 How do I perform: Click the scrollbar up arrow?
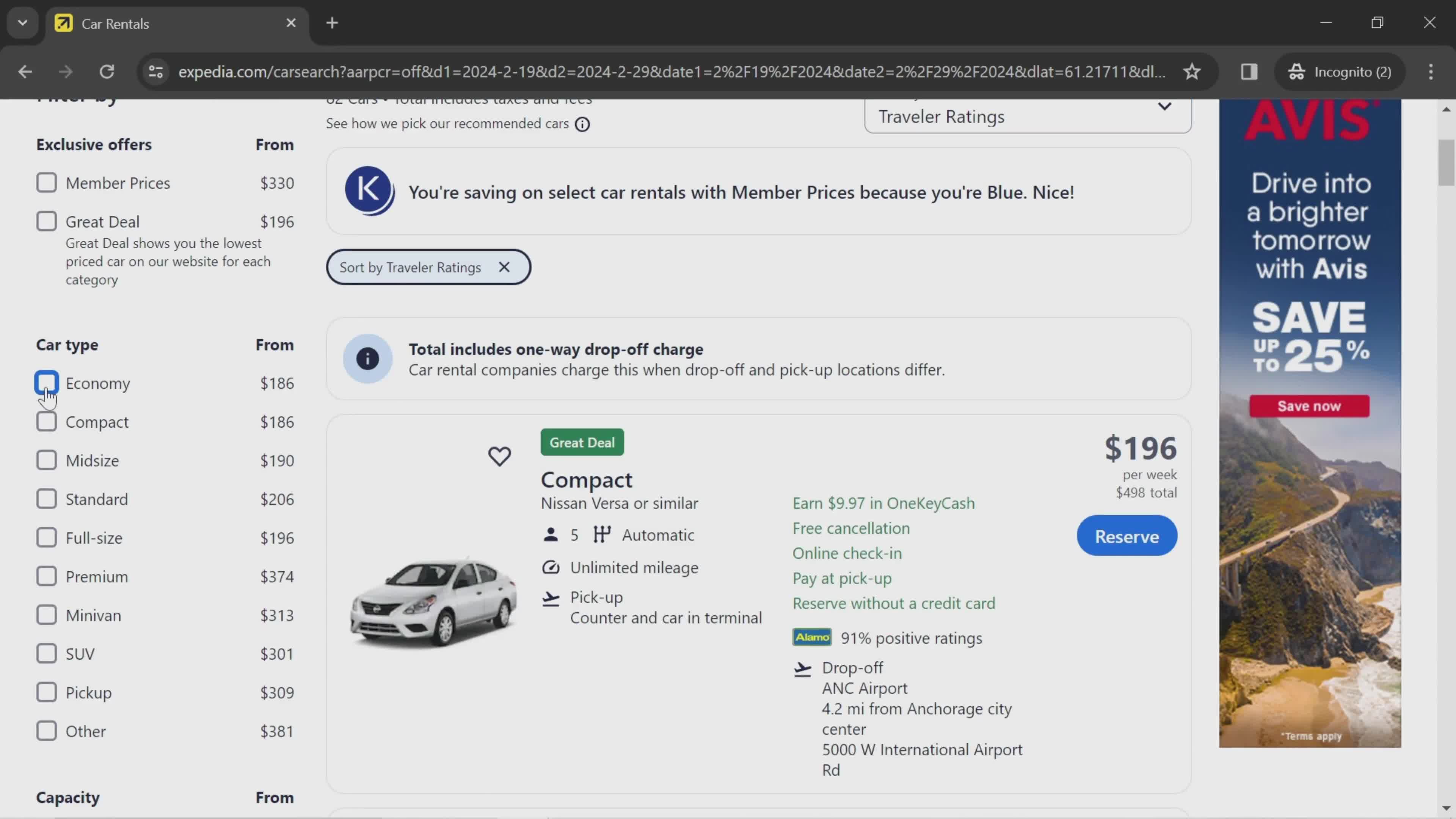(x=1447, y=109)
